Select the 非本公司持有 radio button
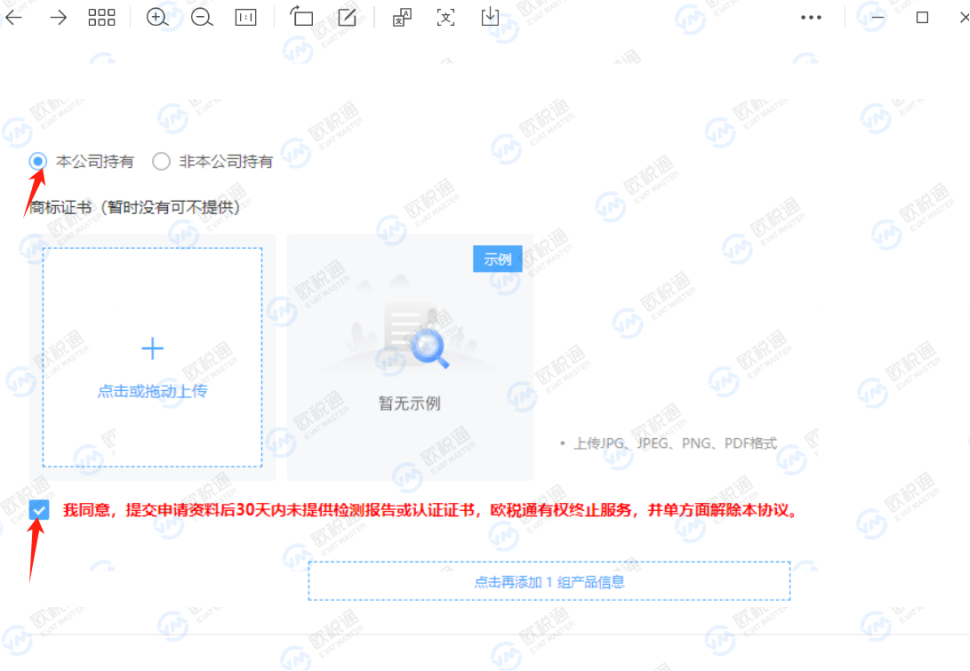The image size is (970, 671). coord(161,161)
